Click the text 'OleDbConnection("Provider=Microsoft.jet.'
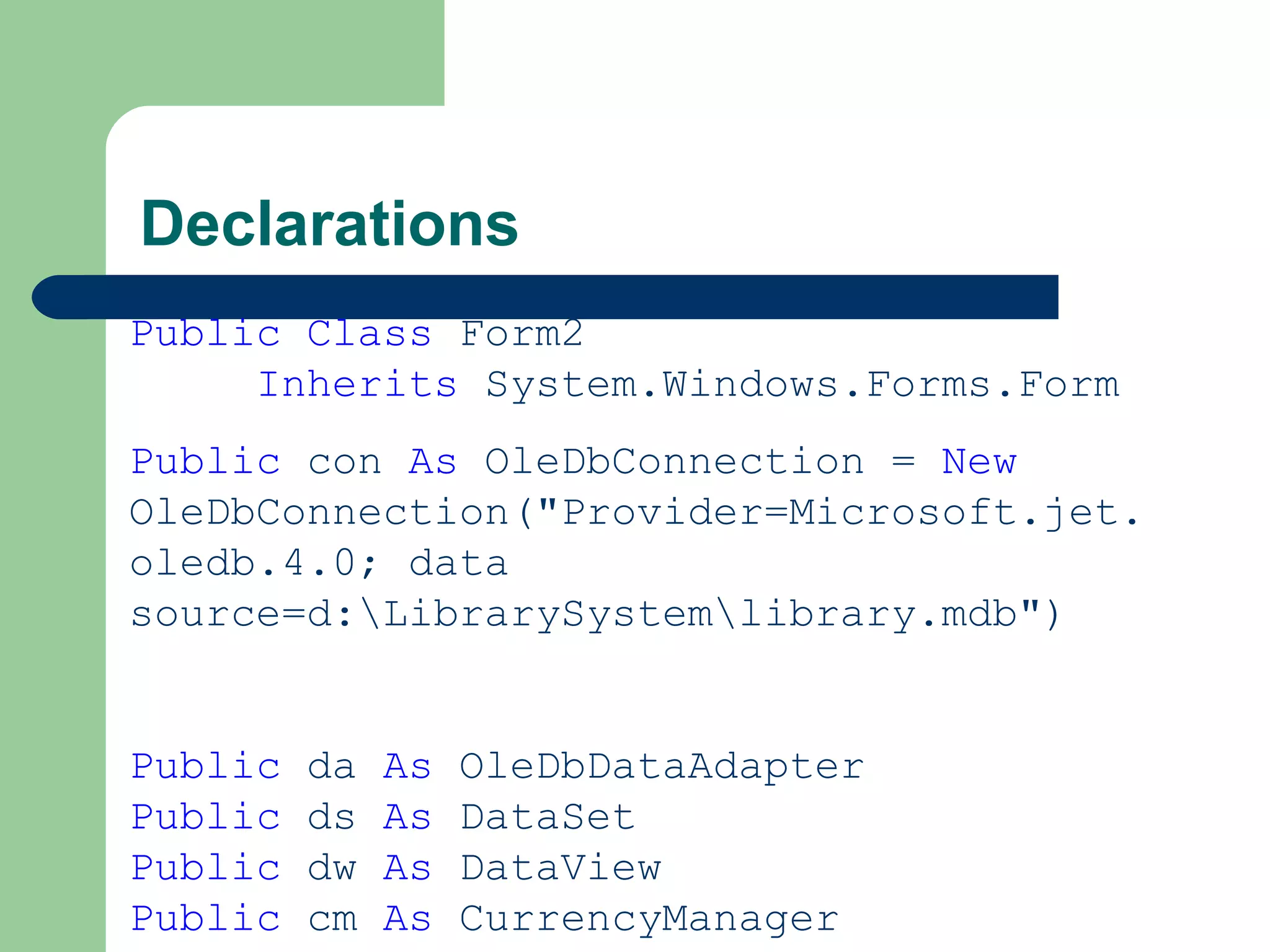 pos(634,514)
